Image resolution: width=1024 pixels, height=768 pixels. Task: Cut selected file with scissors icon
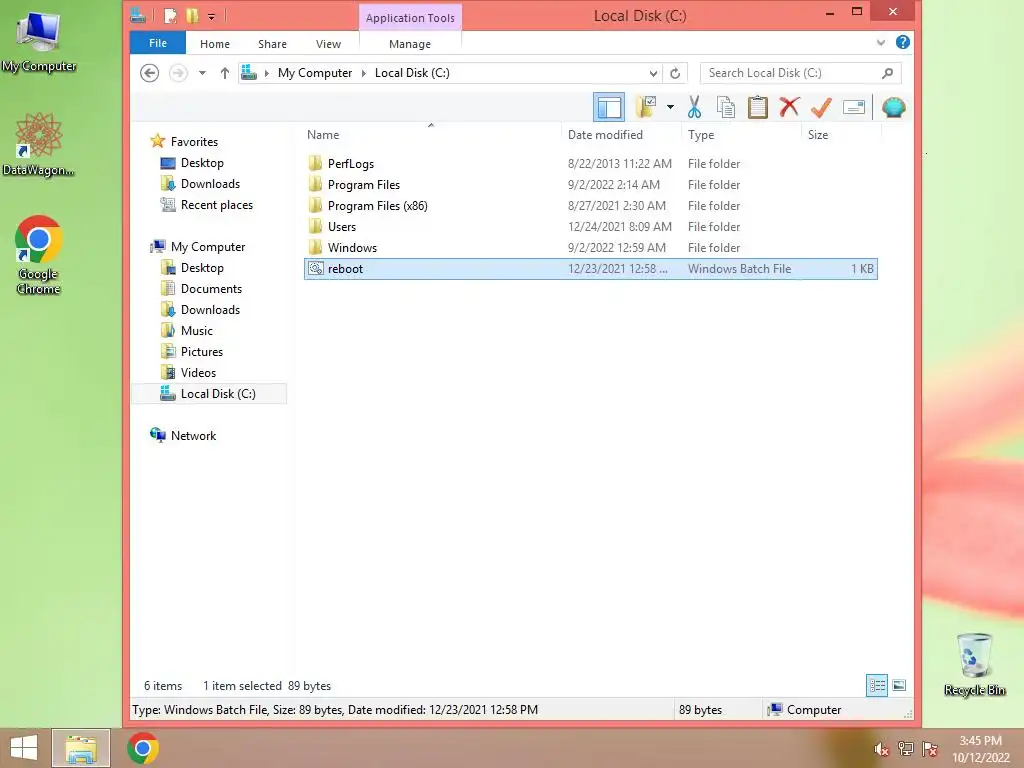[x=694, y=107]
